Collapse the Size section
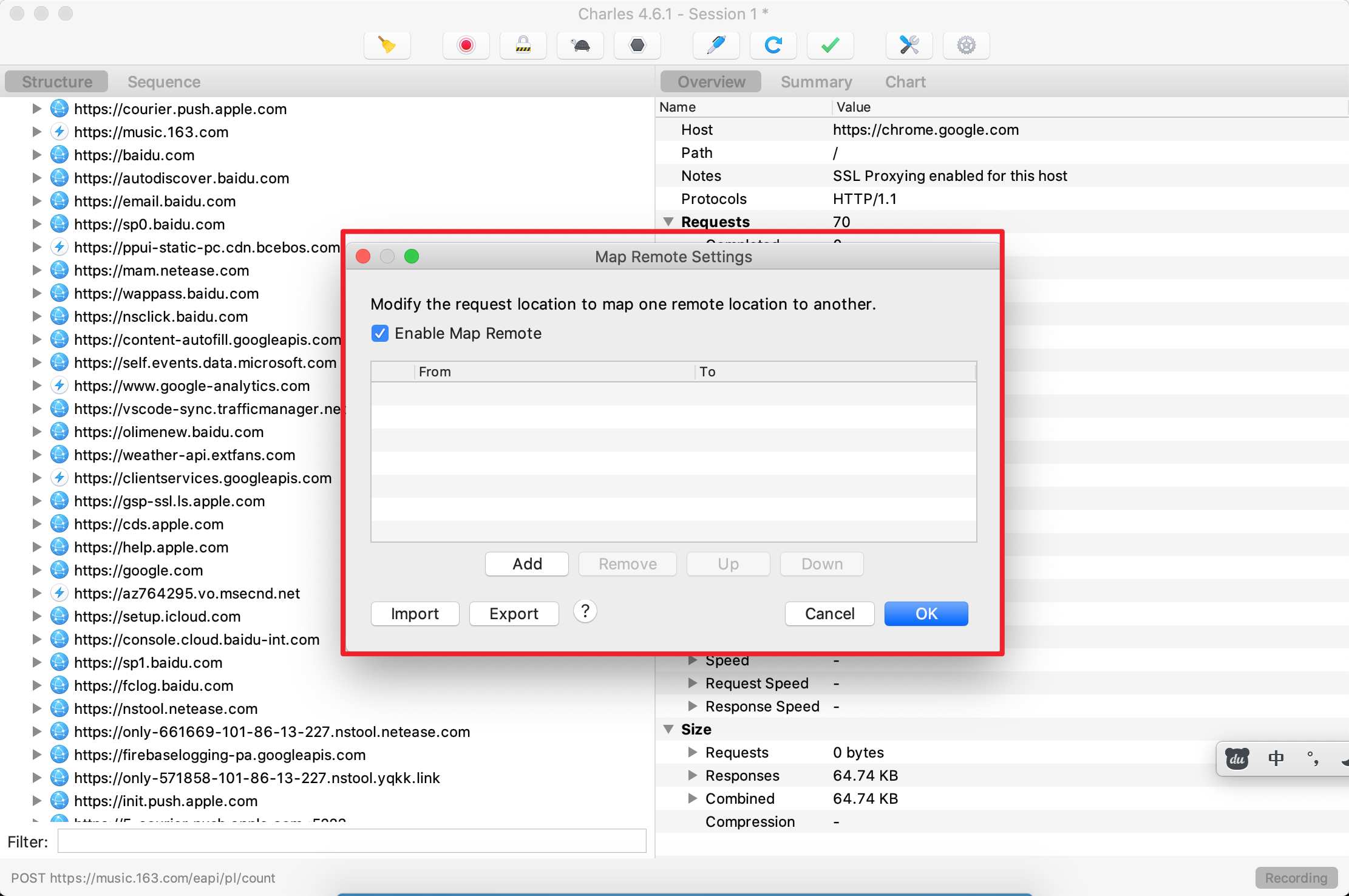1349x896 pixels. 668,729
